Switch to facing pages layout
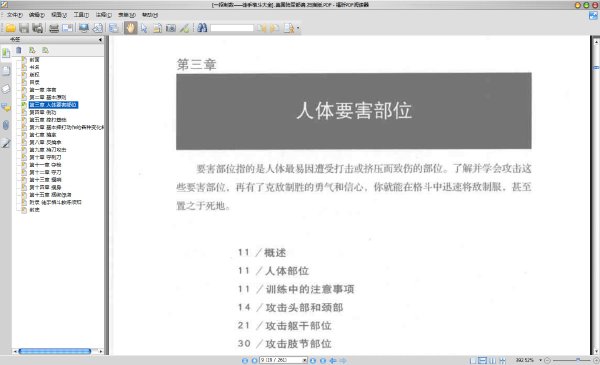 coord(492,360)
